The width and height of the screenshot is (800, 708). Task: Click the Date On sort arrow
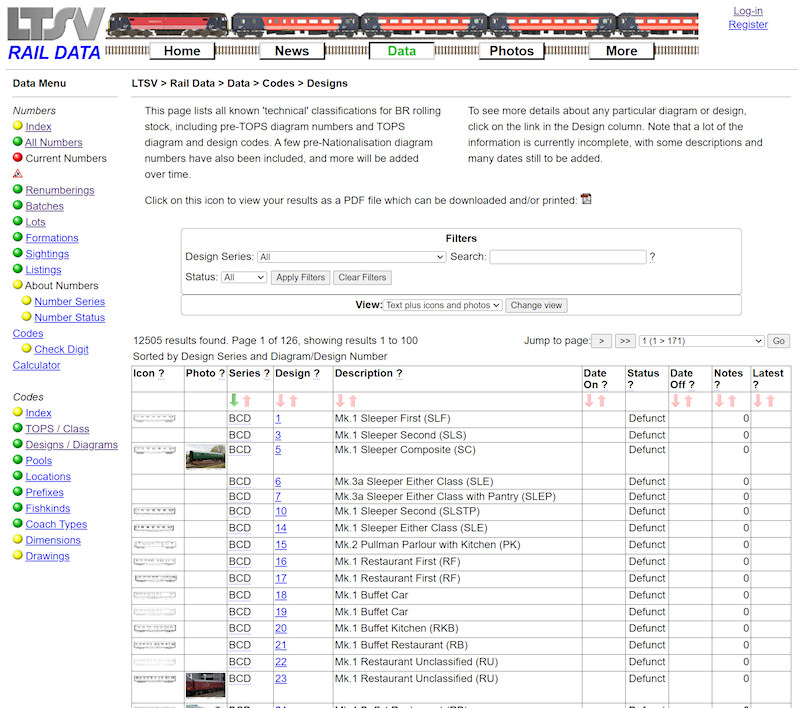pos(591,398)
